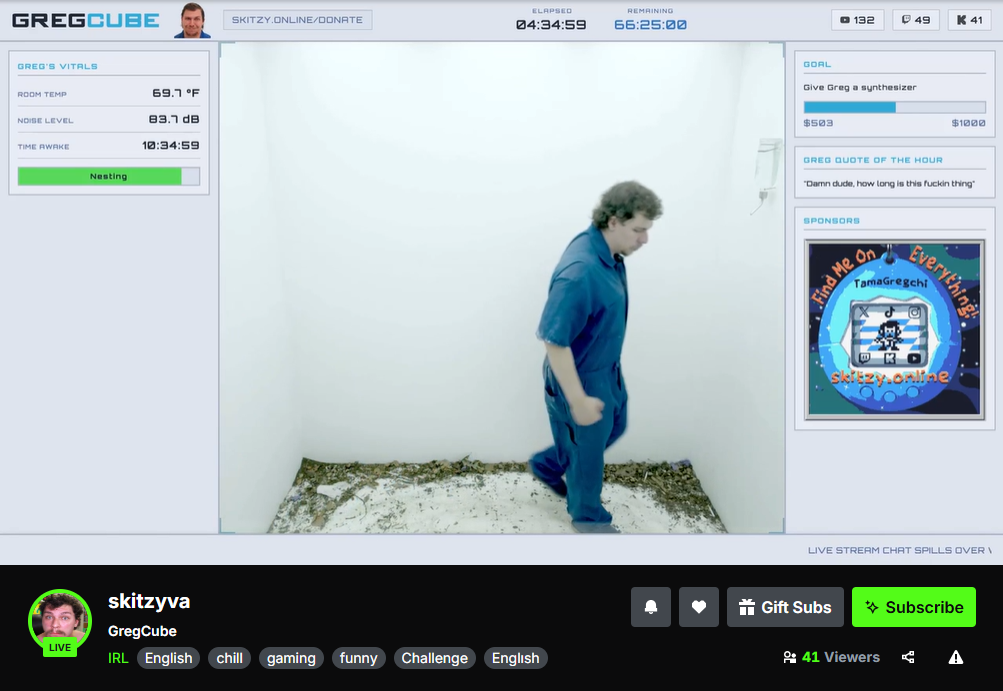Click the heart follow icon button
The image size is (1003, 691).
click(699, 607)
